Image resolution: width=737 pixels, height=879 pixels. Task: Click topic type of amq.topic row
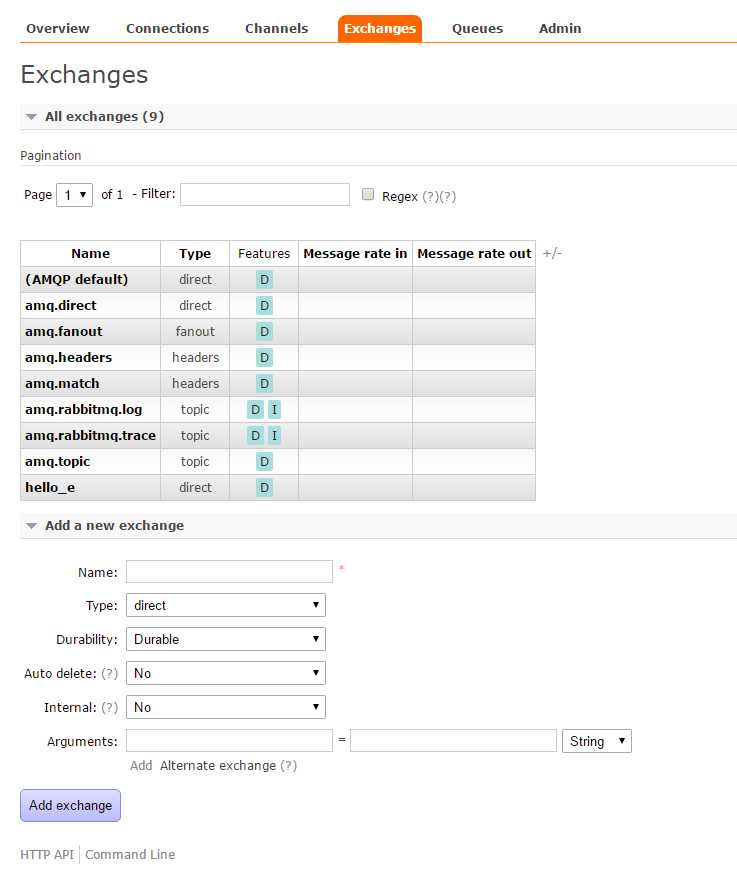point(195,461)
